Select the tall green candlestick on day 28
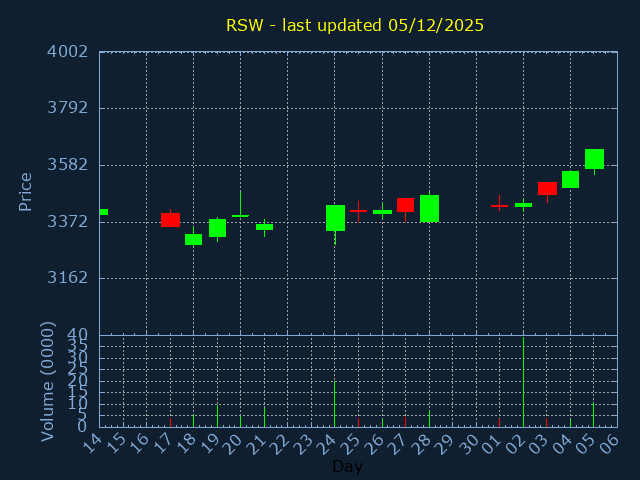The height and width of the screenshot is (480, 640). coord(429,208)
